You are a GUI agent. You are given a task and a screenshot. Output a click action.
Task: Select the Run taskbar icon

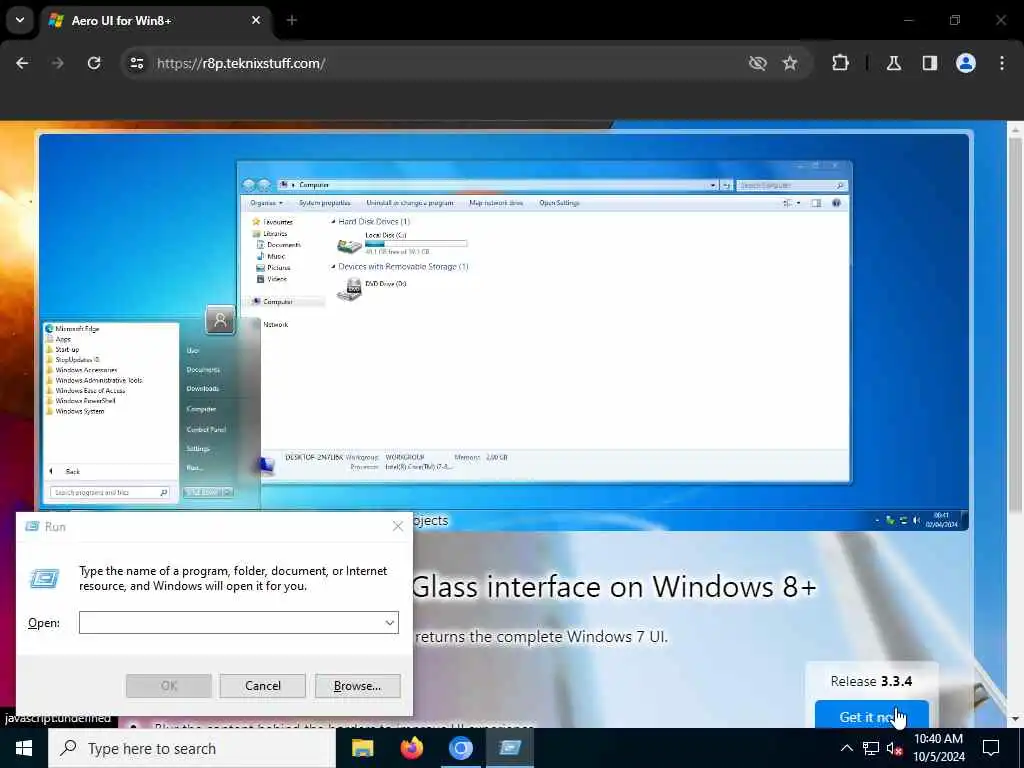click(x=510, y=748)
